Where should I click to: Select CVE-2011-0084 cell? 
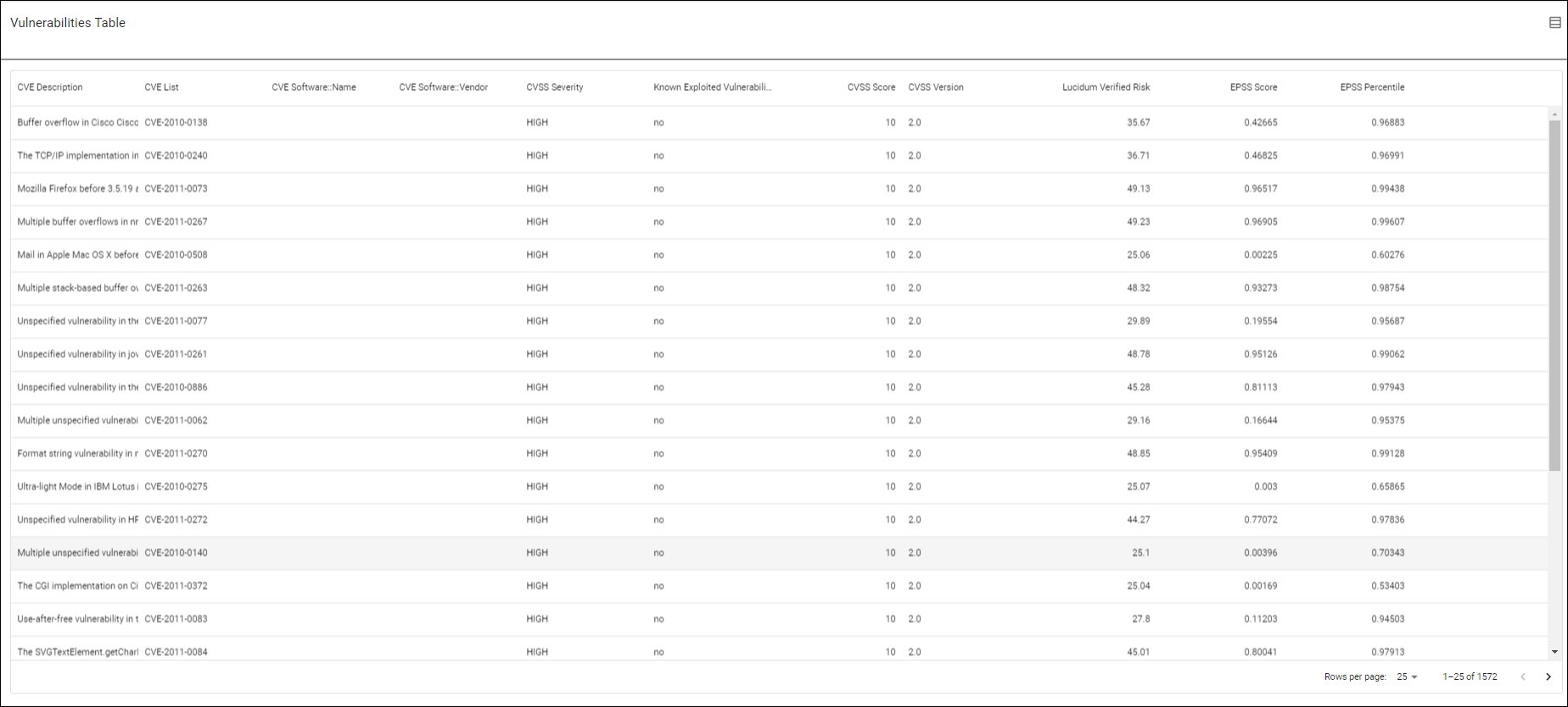[176, 652]
